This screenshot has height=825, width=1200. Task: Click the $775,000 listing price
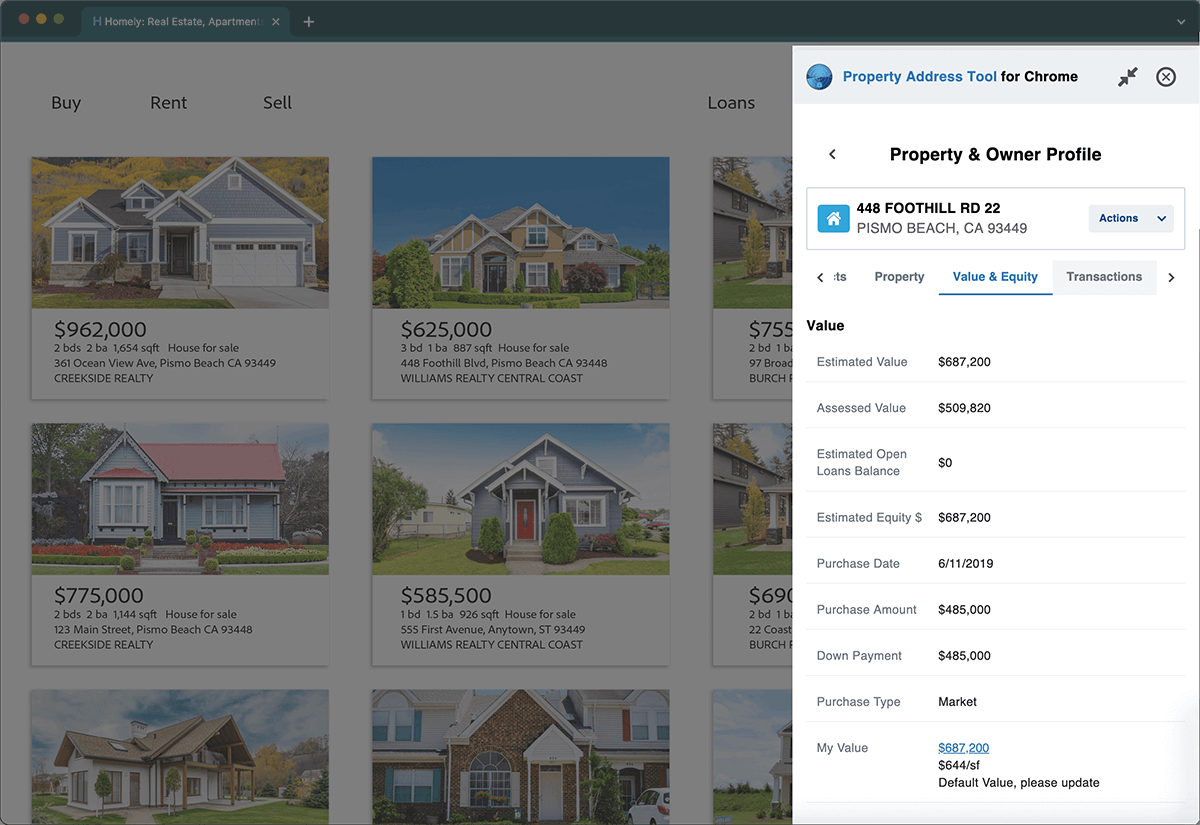coord(99,596)
